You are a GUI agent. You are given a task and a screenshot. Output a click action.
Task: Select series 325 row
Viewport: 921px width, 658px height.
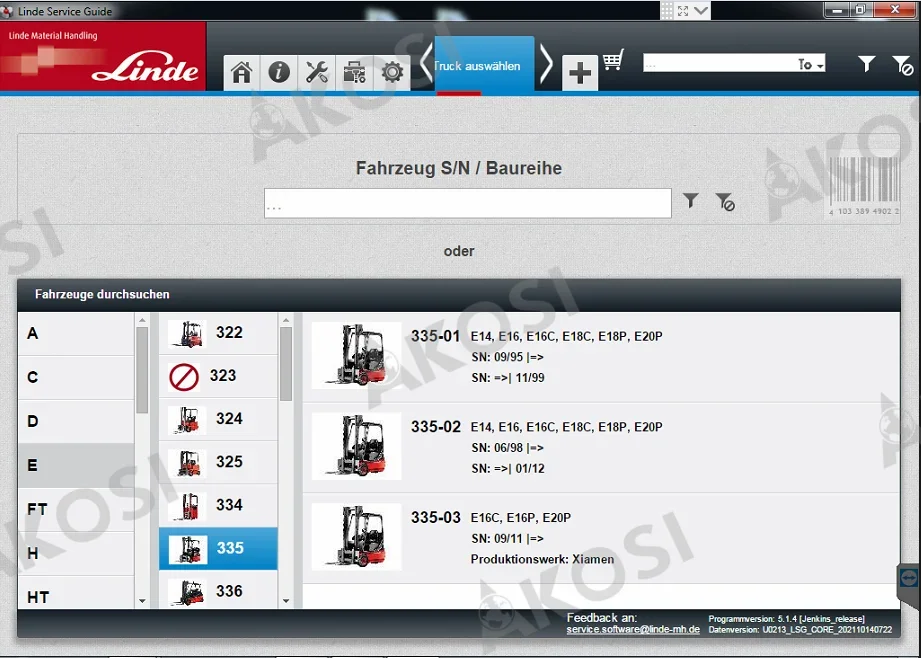pos(218,462)
